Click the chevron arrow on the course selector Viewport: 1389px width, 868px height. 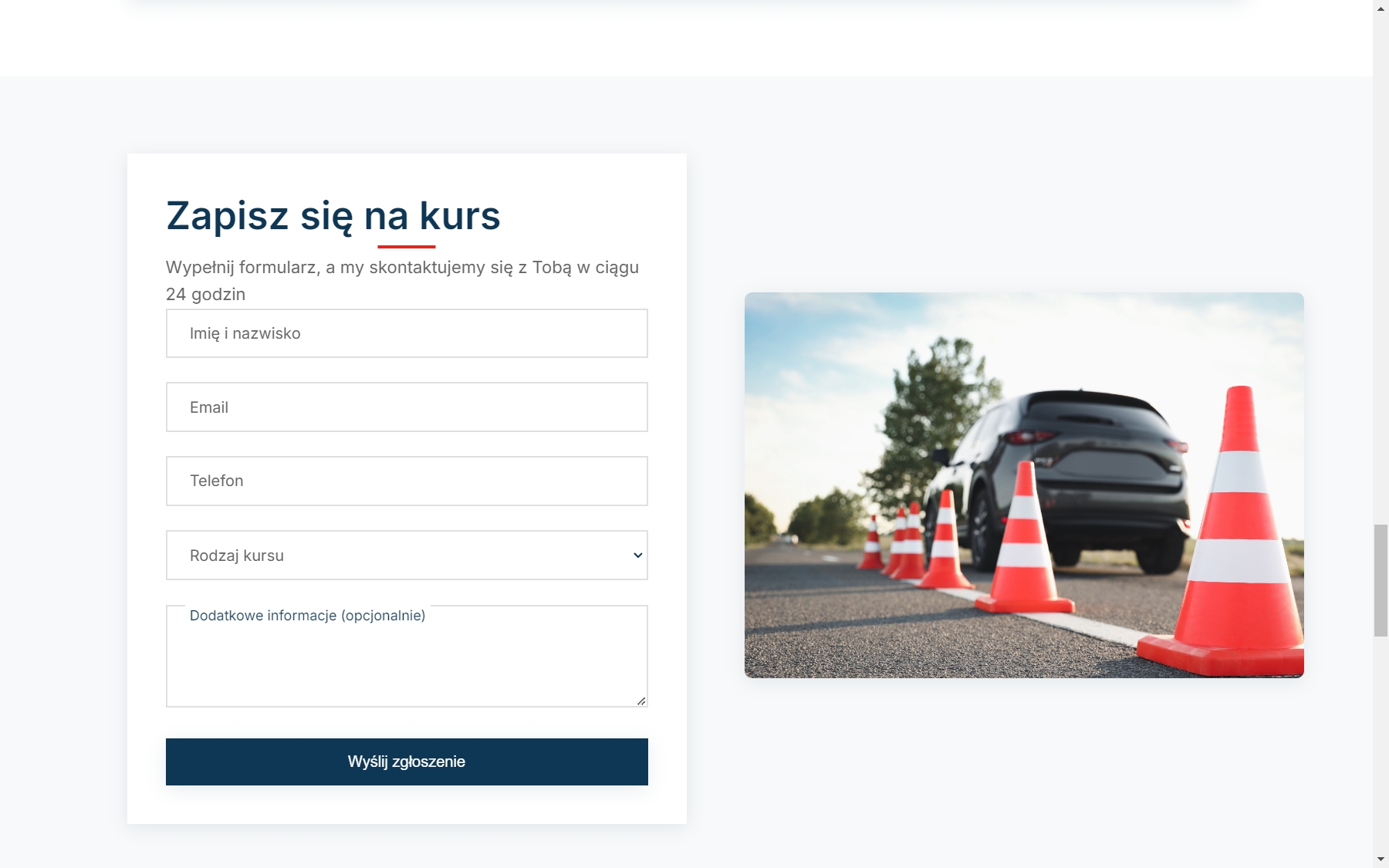tap(637, 555)
